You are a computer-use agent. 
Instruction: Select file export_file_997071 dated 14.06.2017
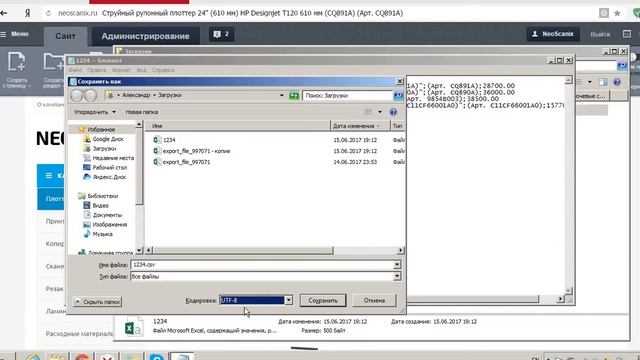(x=186, y=162)
